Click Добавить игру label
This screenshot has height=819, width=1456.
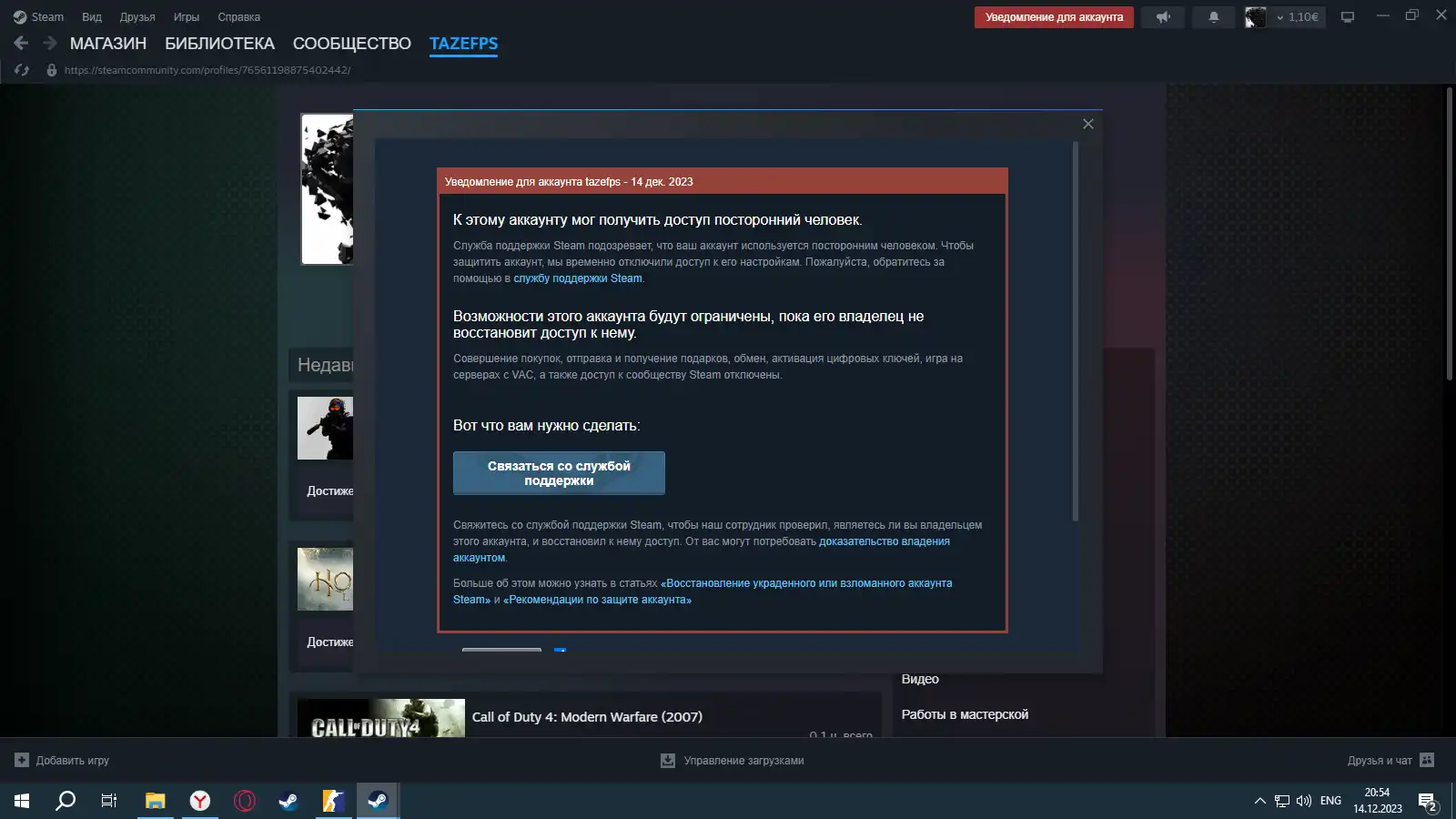click(73, 761)
